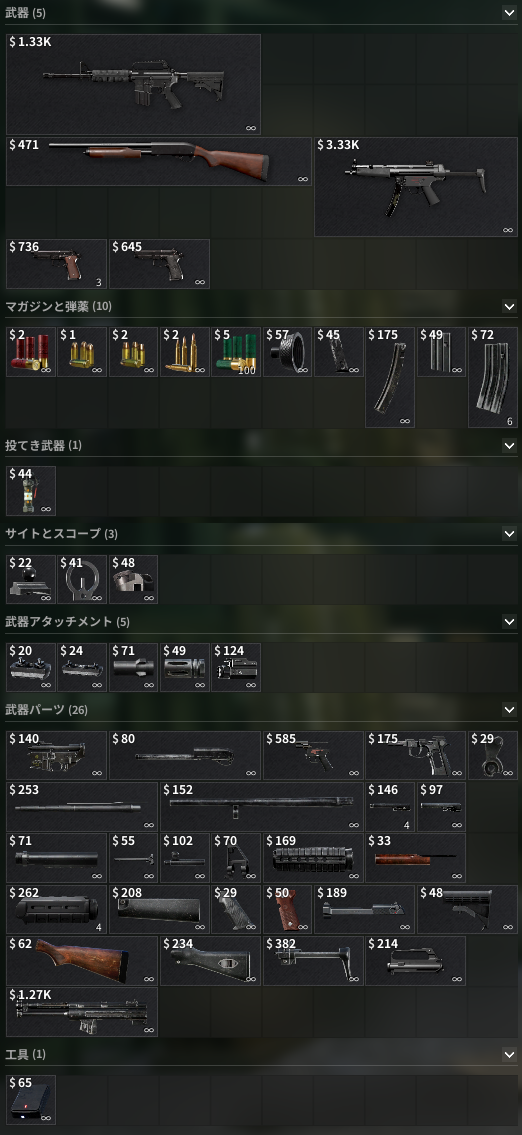522x1135 pixels.
Task: Select the MP5 receiver priced $1.27K
Action: 82,1012
